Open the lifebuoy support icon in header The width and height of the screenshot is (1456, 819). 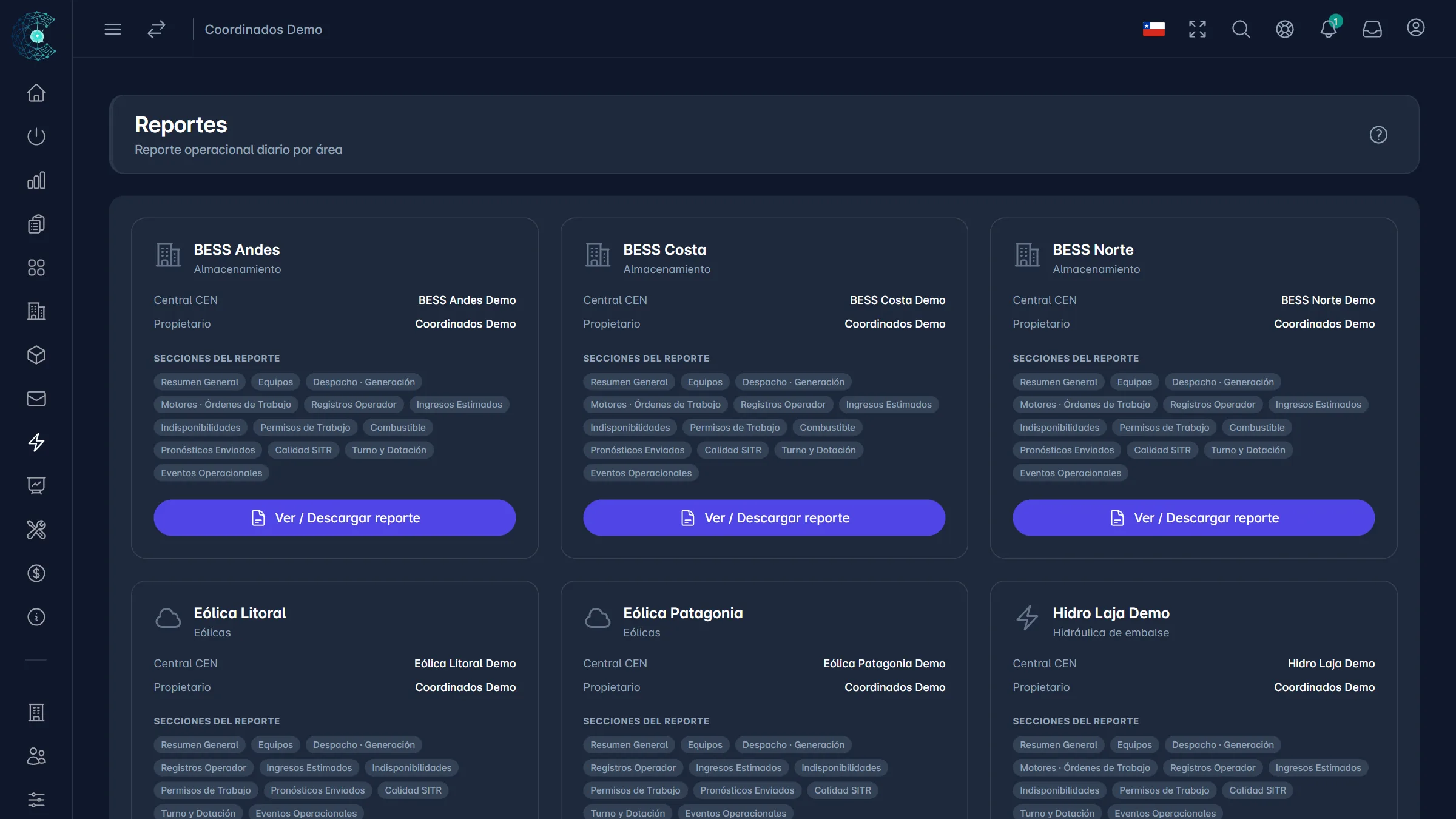click(1285, 29)
